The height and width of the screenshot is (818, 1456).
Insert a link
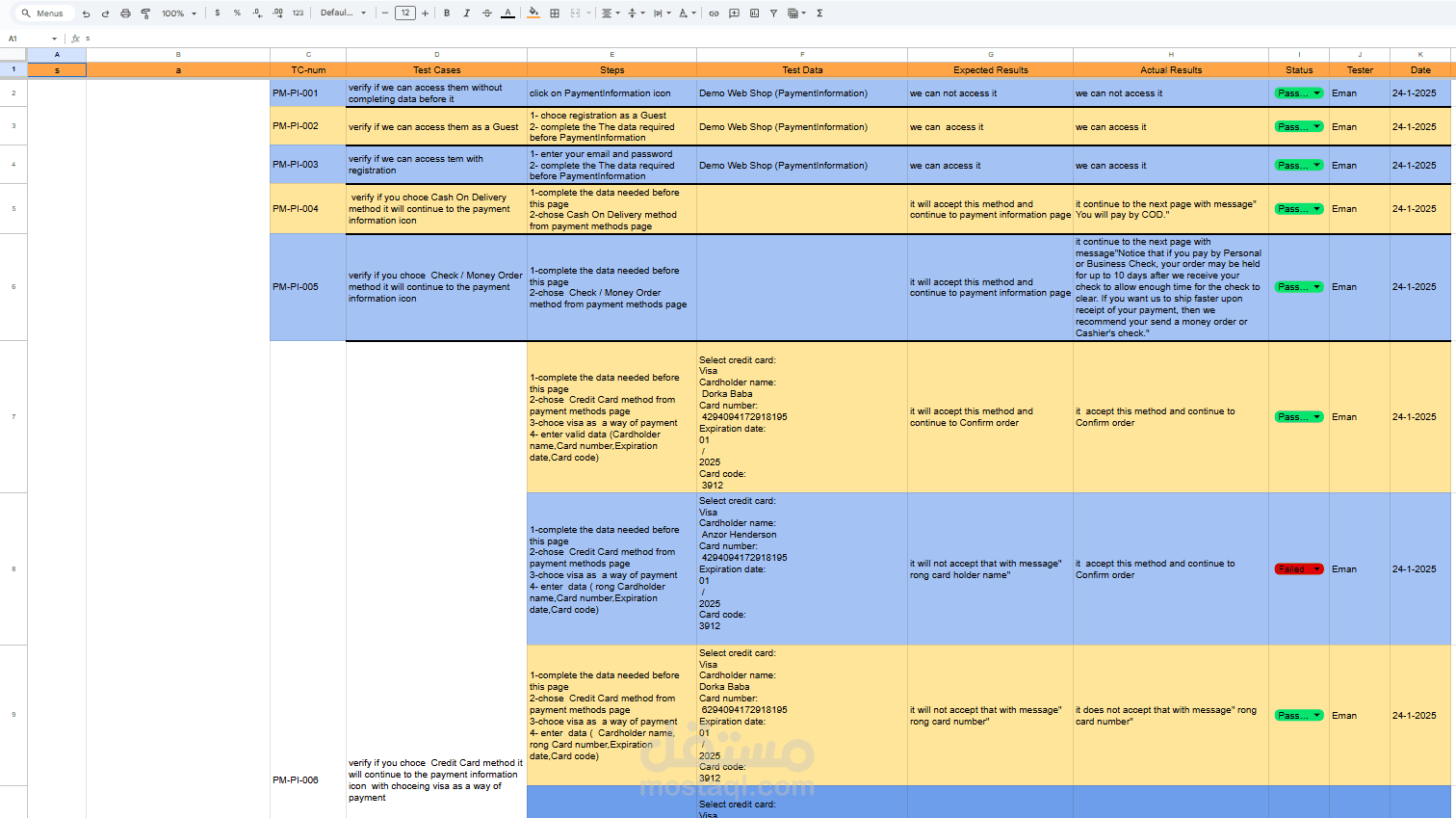tap(714, 13)
